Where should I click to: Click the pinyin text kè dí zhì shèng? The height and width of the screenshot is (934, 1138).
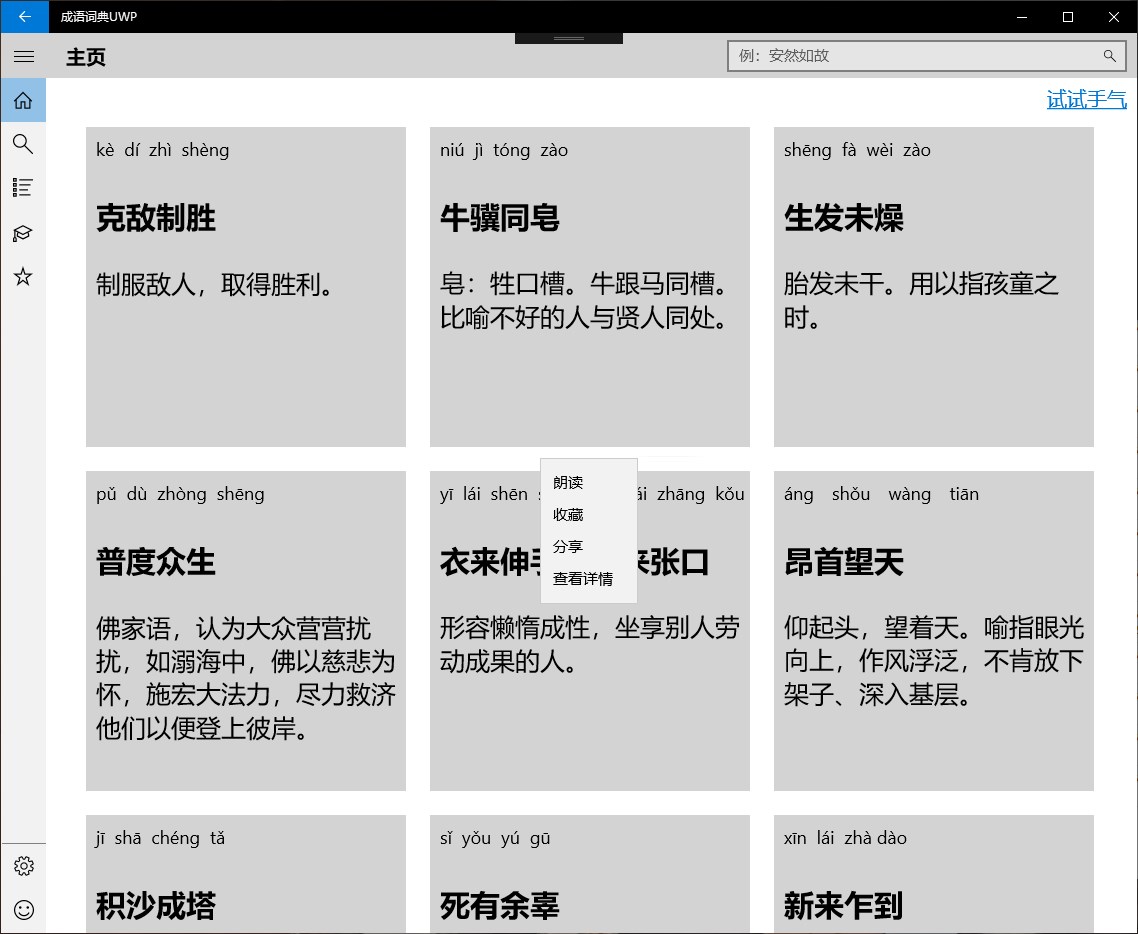163,150
